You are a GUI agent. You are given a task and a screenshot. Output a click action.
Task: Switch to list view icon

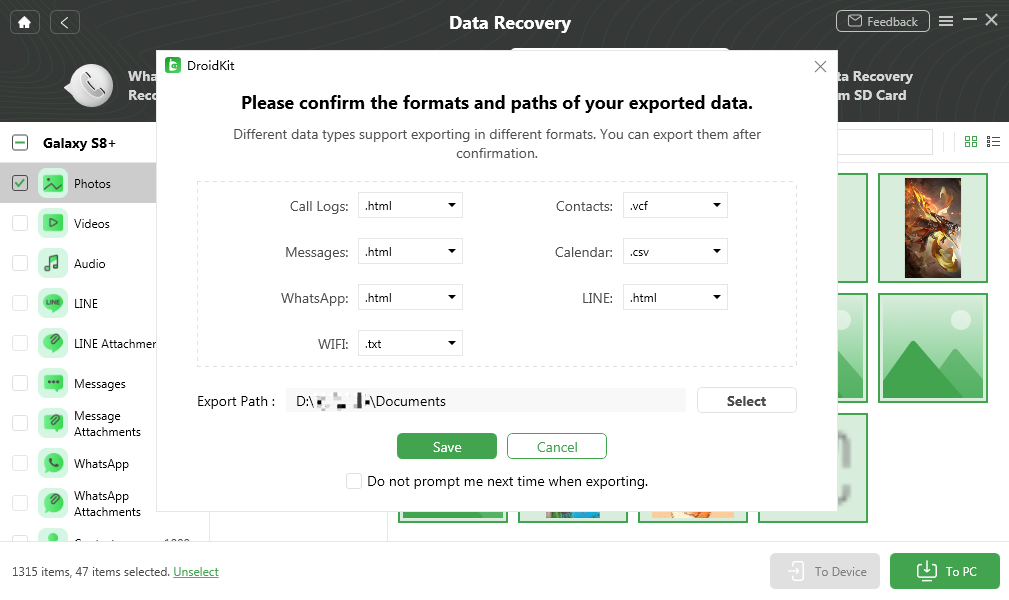point(994,142)
